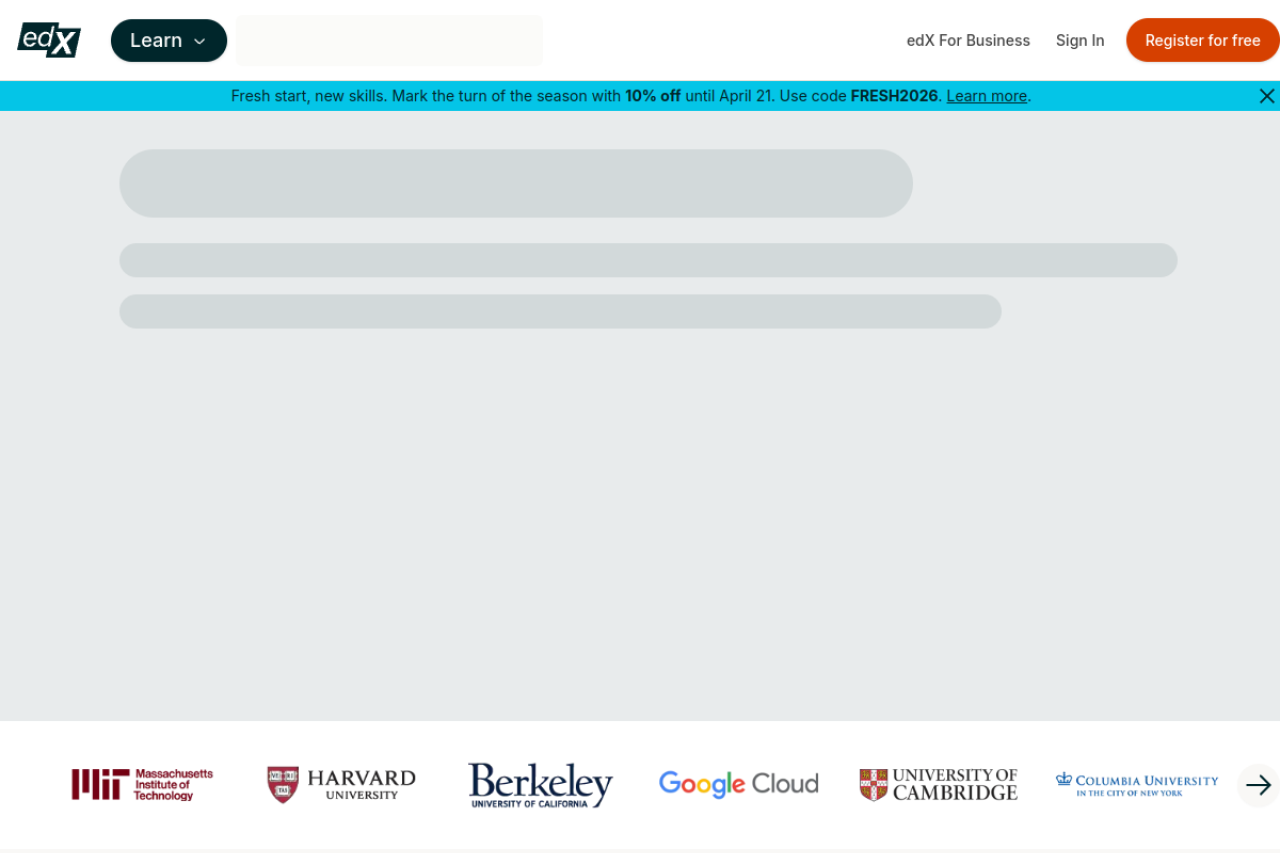The image size is (1280, 853).
Task: Click the "10% off" promo text
Action: (x=653, y=96)
